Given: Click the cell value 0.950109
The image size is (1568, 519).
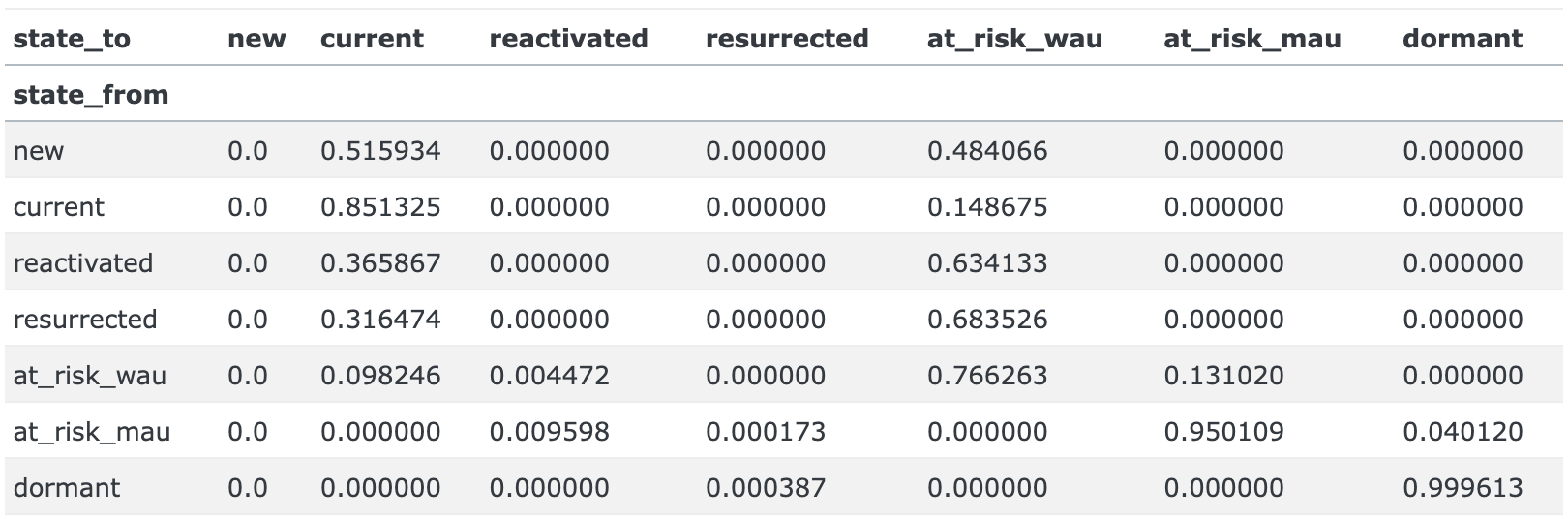Looking at the screenshot, I should coord(1223,432).
